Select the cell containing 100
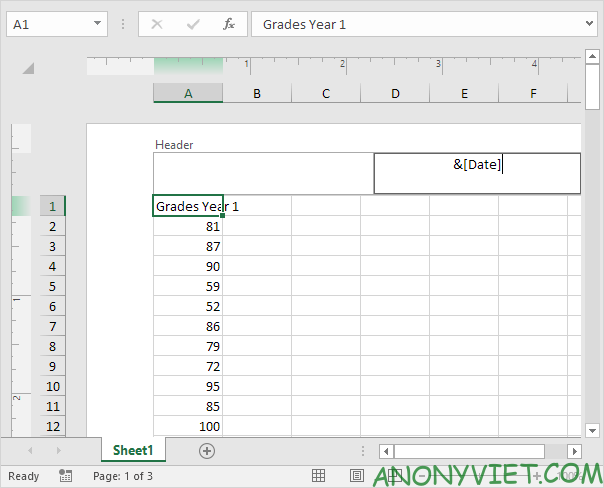 tap(188, 426)
